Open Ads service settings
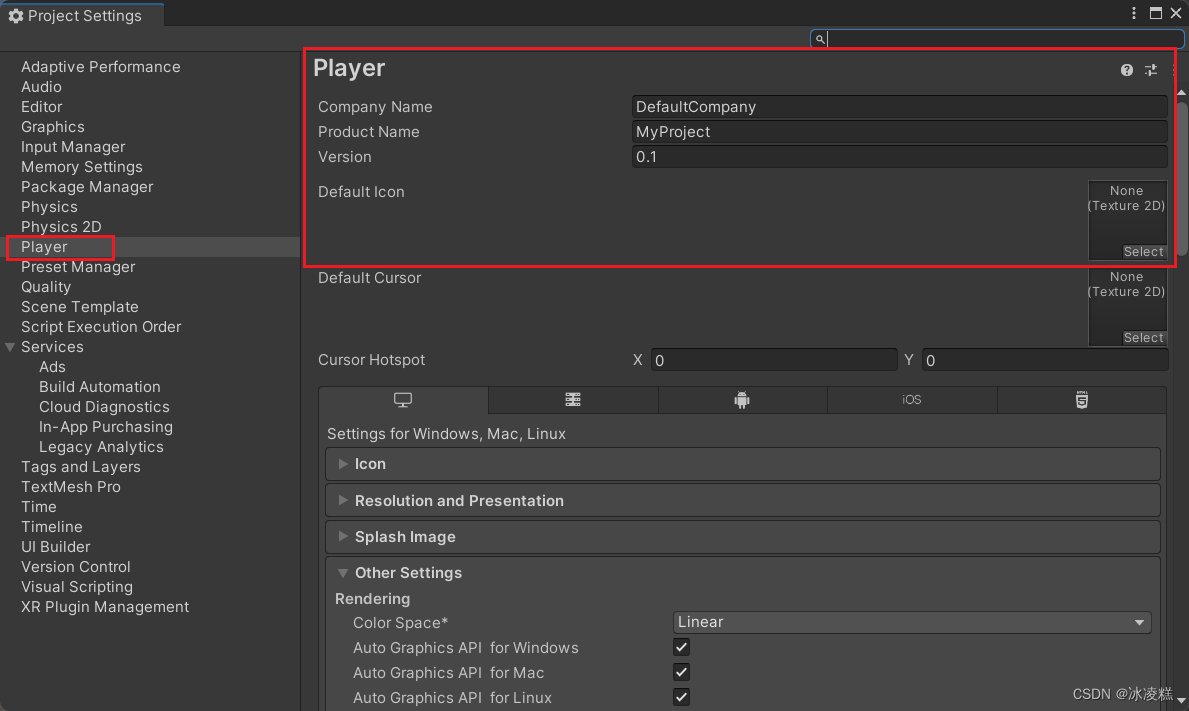Screen dimensions: 1189x711 (52, 367)
